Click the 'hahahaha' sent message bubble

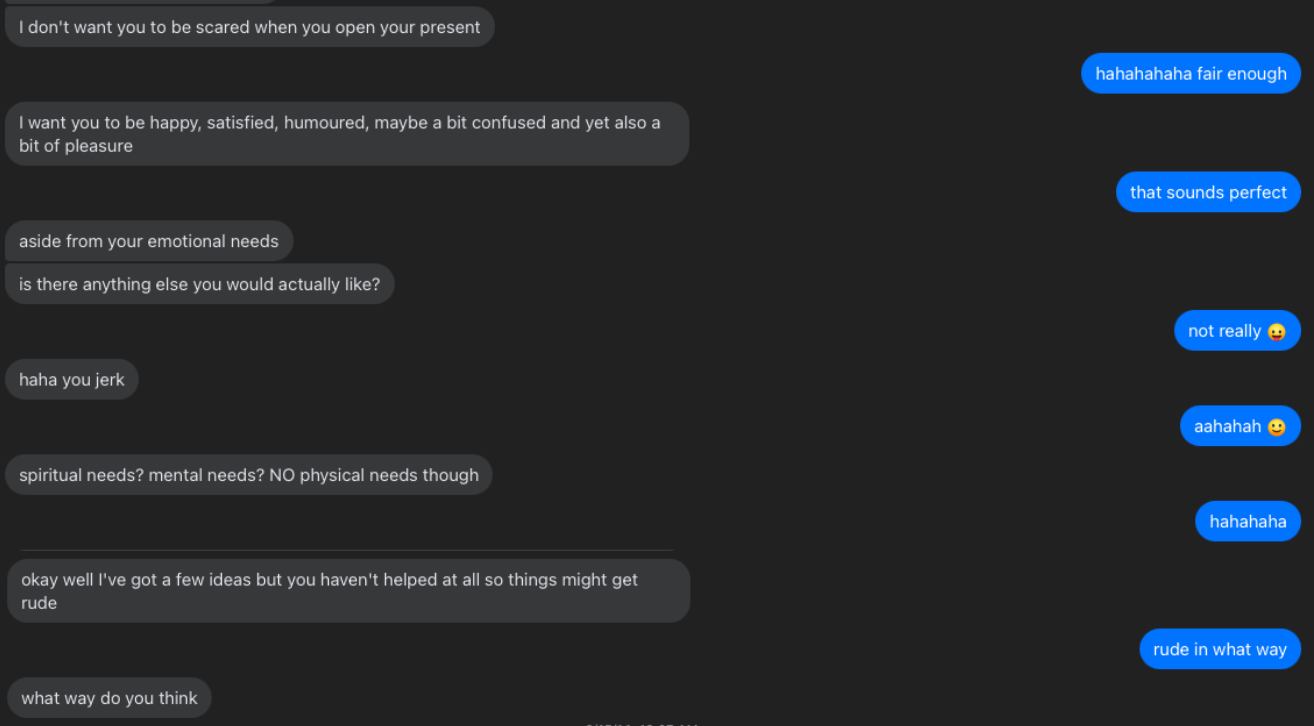click(1248, 521)
